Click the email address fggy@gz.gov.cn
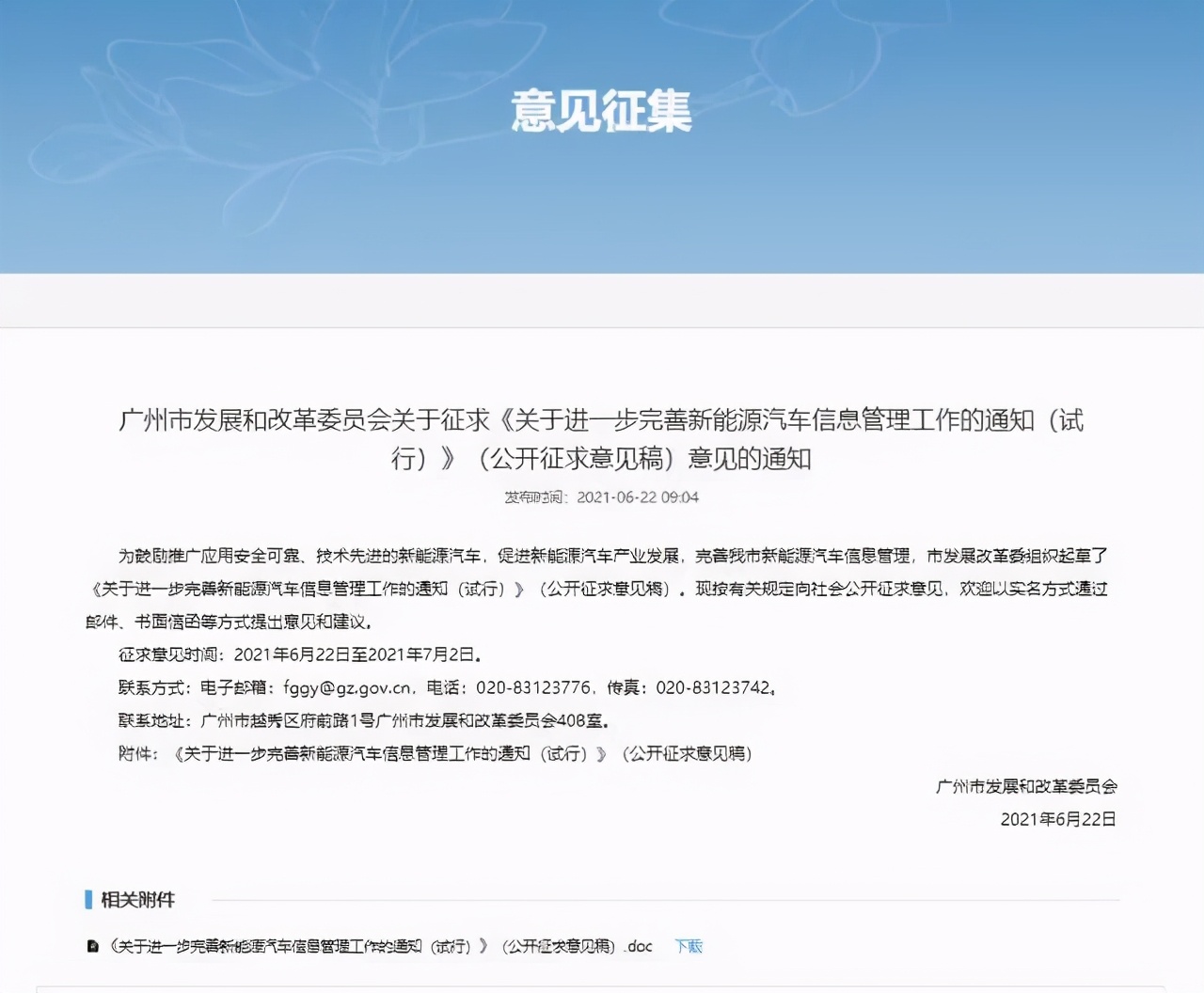Screen dimensions: 1204x993 point(348,687)
